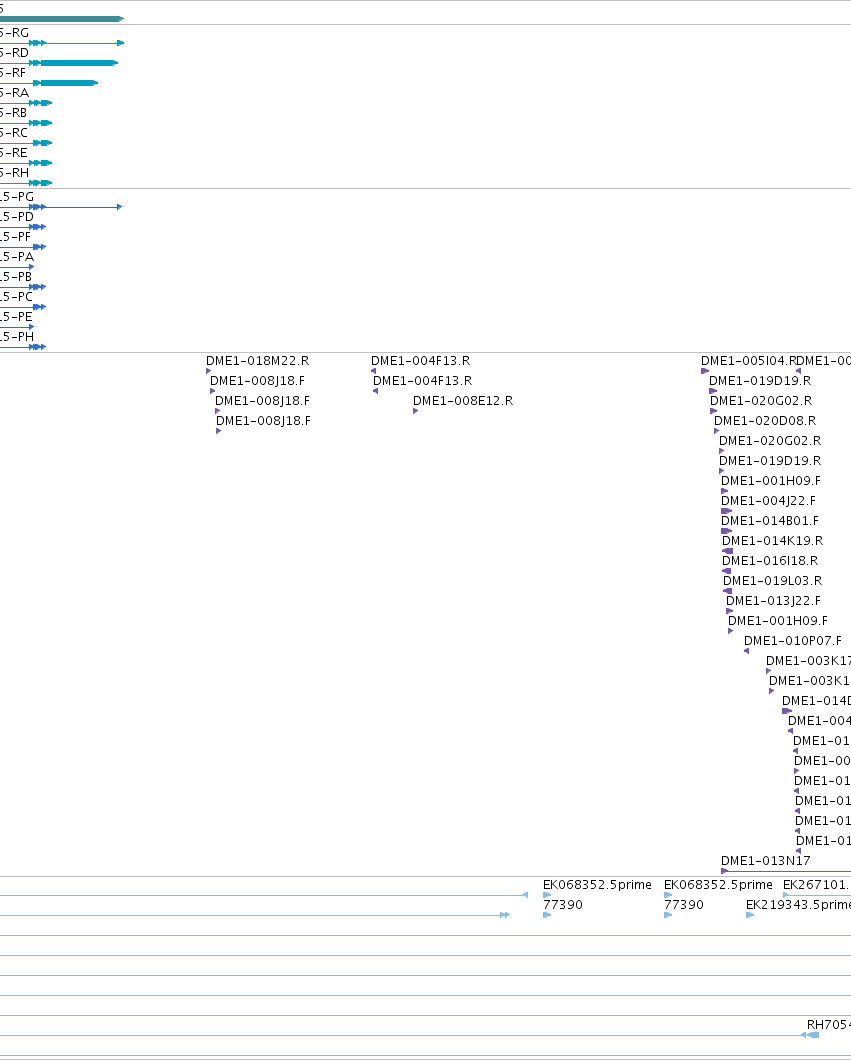Open the -PA protein label
This screenshot has width=851, height=1060.
click(17, 256)
